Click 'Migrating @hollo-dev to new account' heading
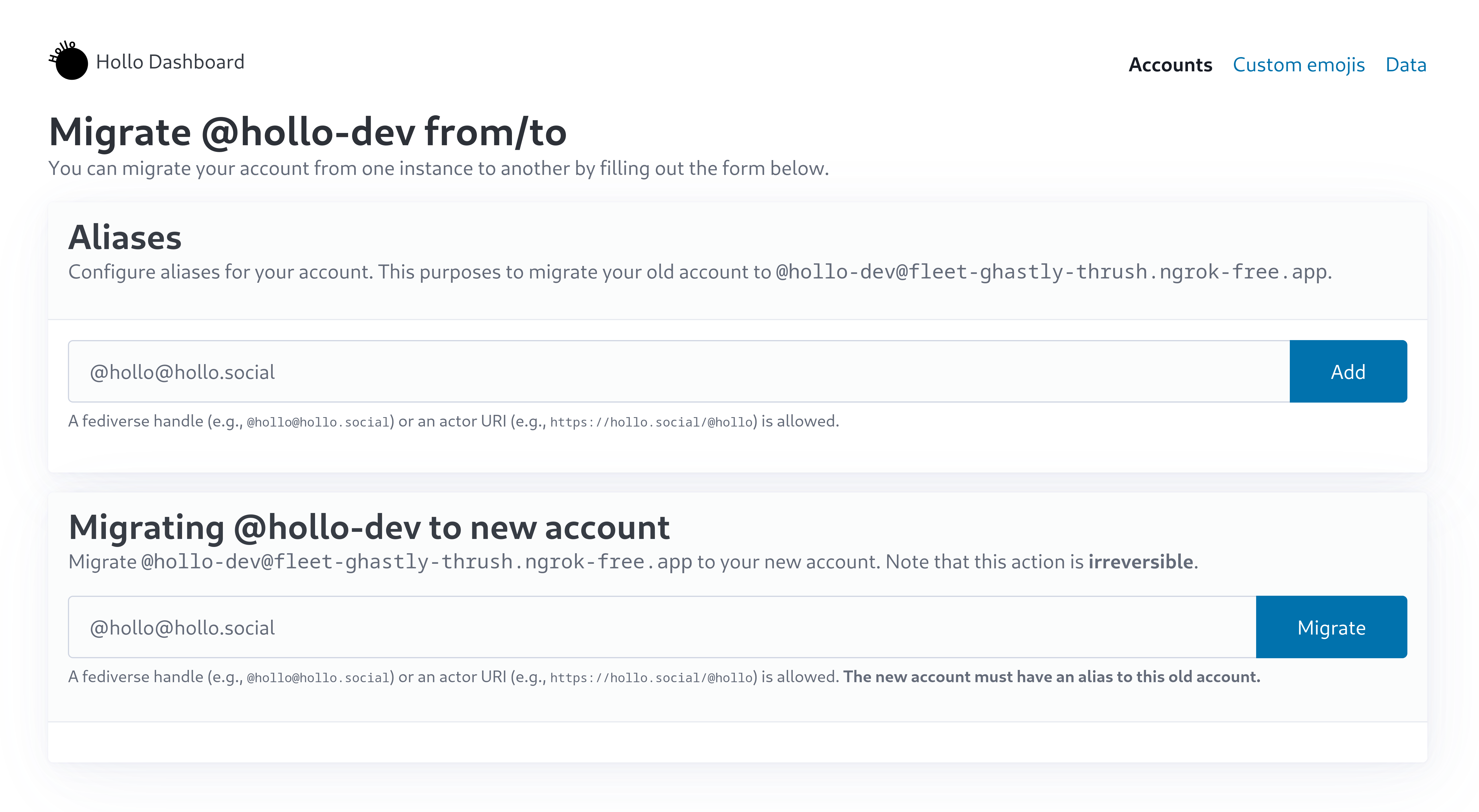 click(x=369, y=527)
